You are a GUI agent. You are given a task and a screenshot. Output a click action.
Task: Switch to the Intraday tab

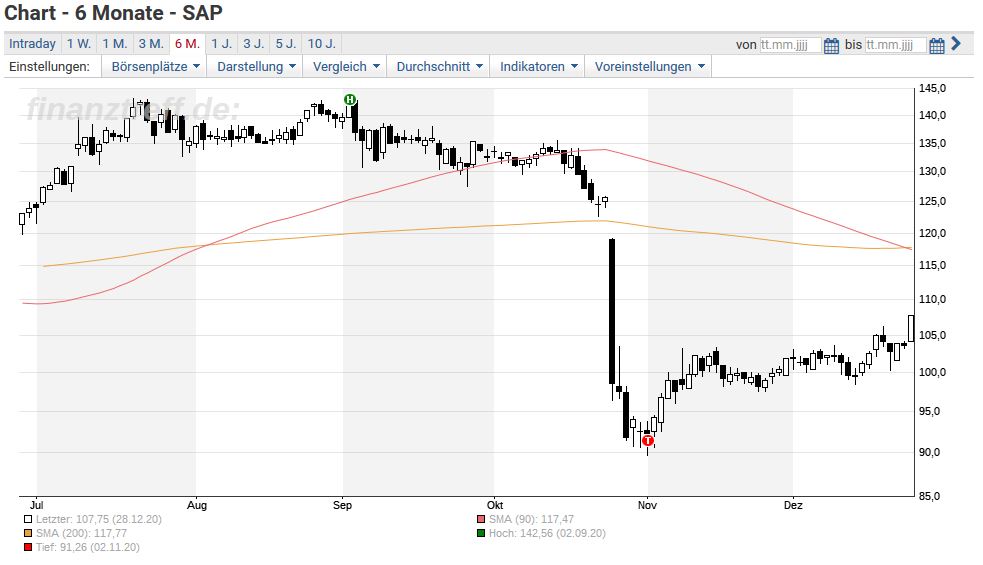[32, 44]
